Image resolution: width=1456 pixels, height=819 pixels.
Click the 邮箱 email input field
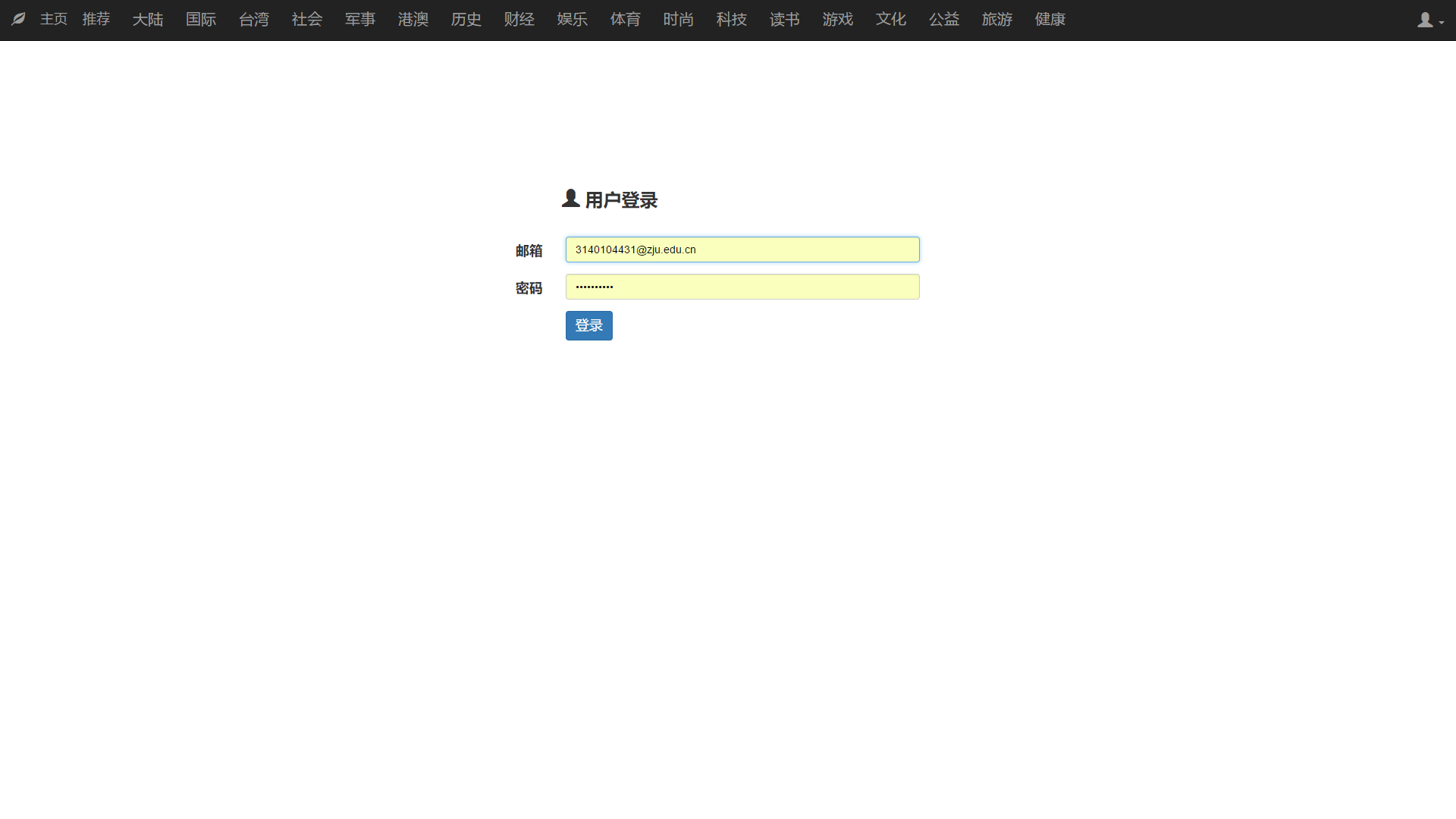[742, 249]
